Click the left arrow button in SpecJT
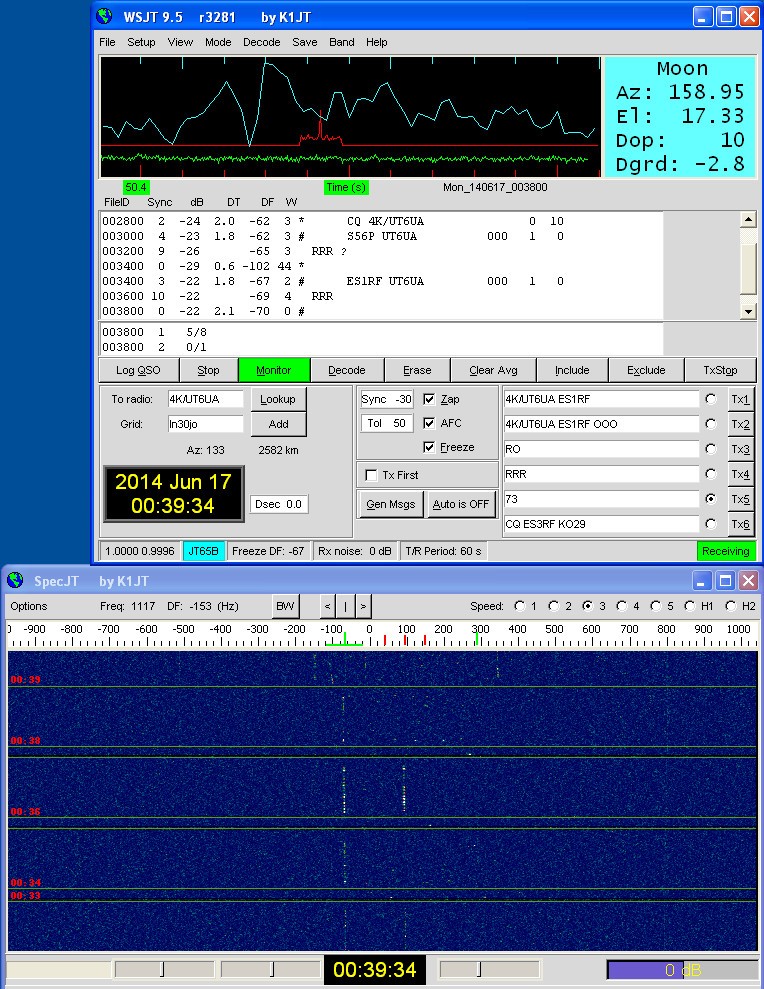 click(327, 606)
